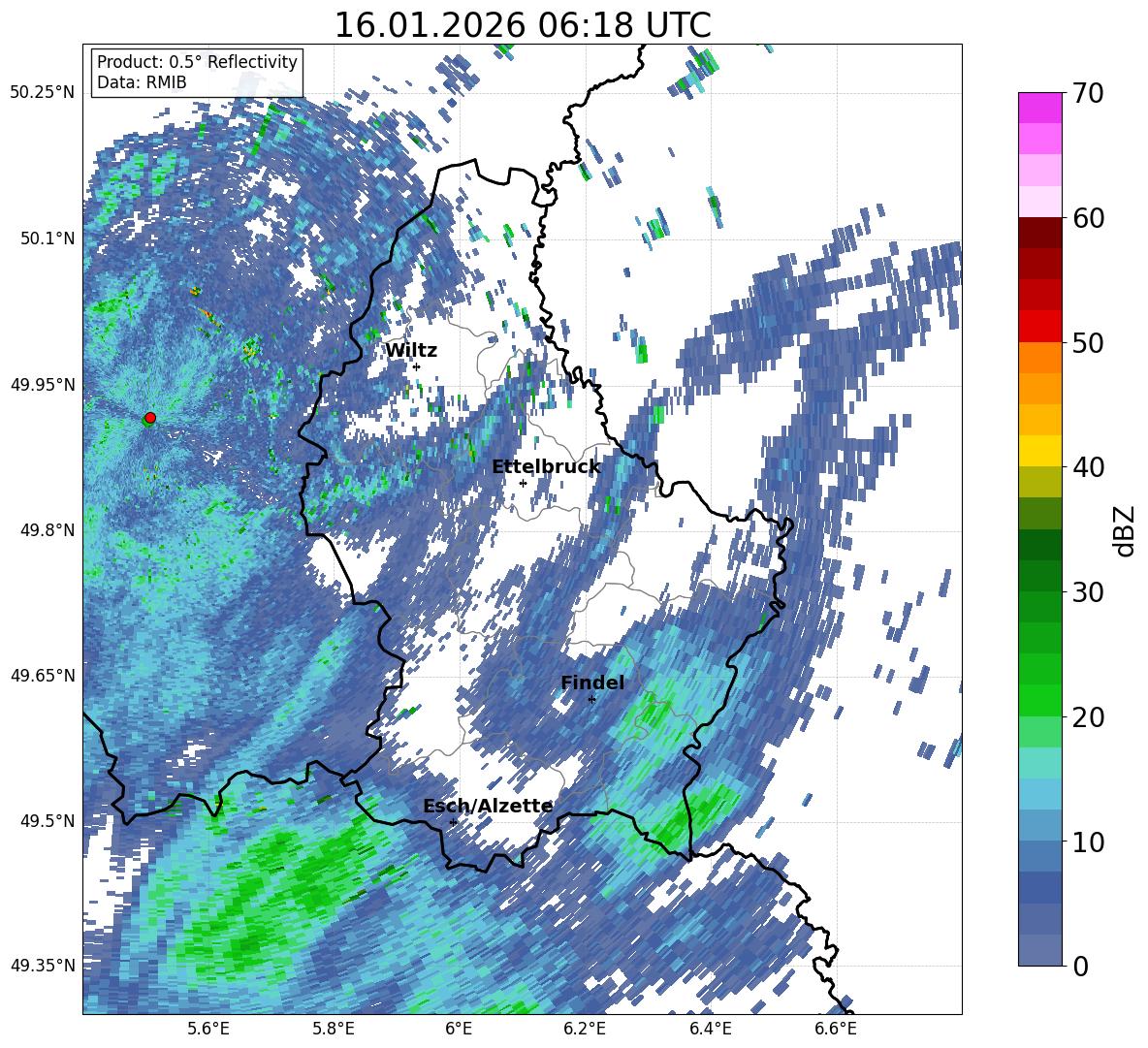Click the 50 tick on the colorbar
This screenshot has width=1148, height=1048.
[1088, 343]
